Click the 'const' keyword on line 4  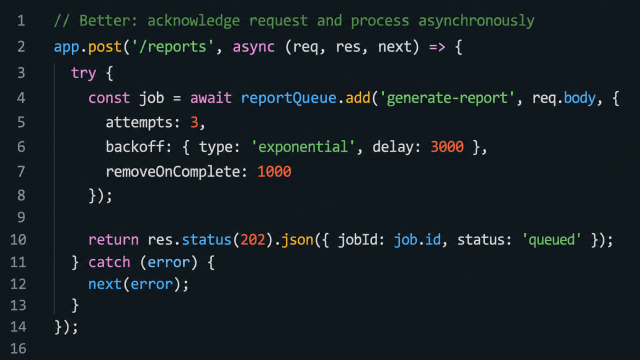(x=109, y=98)
